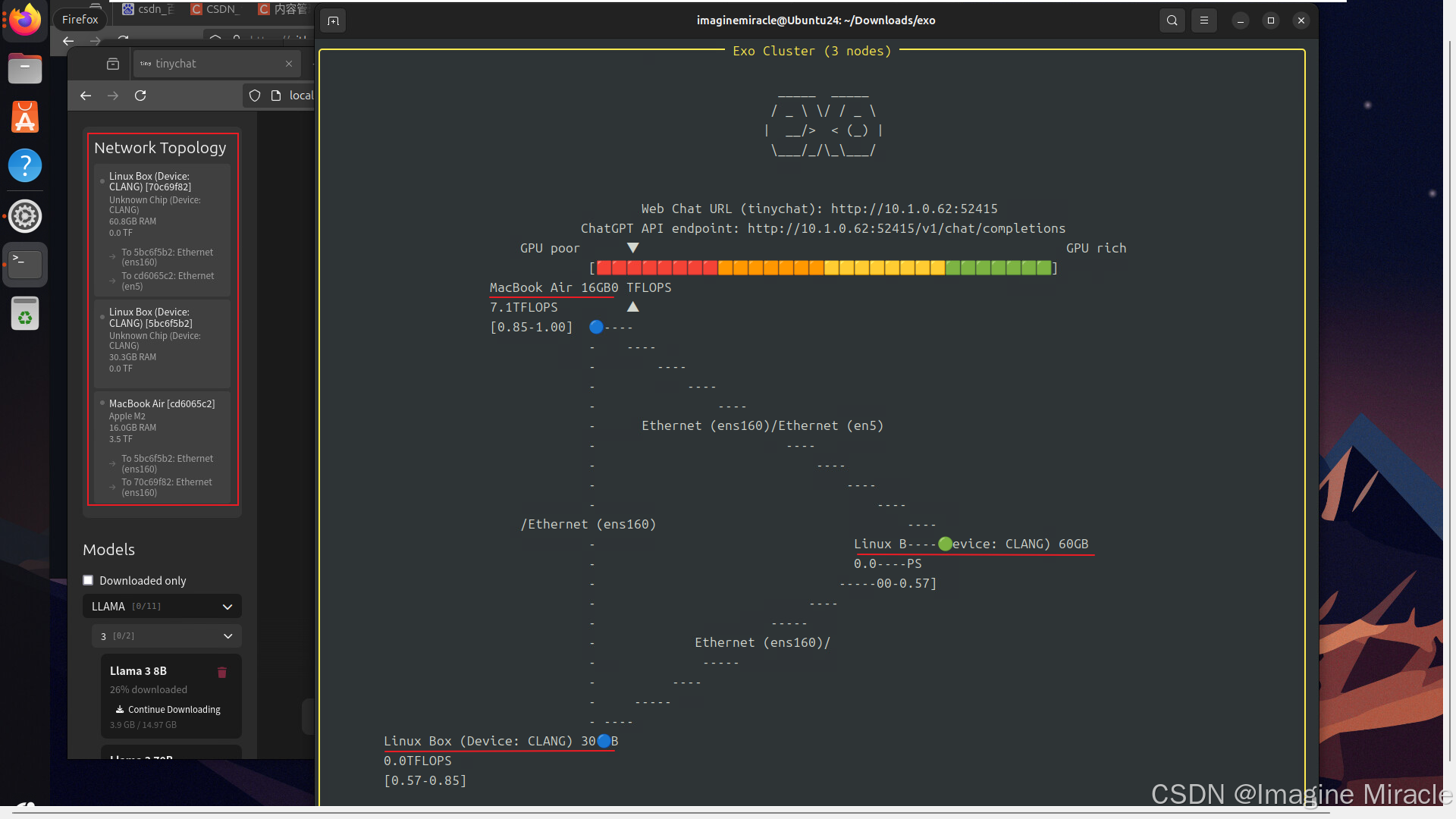Go back in the browser
This screenshot has height=819, width=1456.
(x=86, y=96)
